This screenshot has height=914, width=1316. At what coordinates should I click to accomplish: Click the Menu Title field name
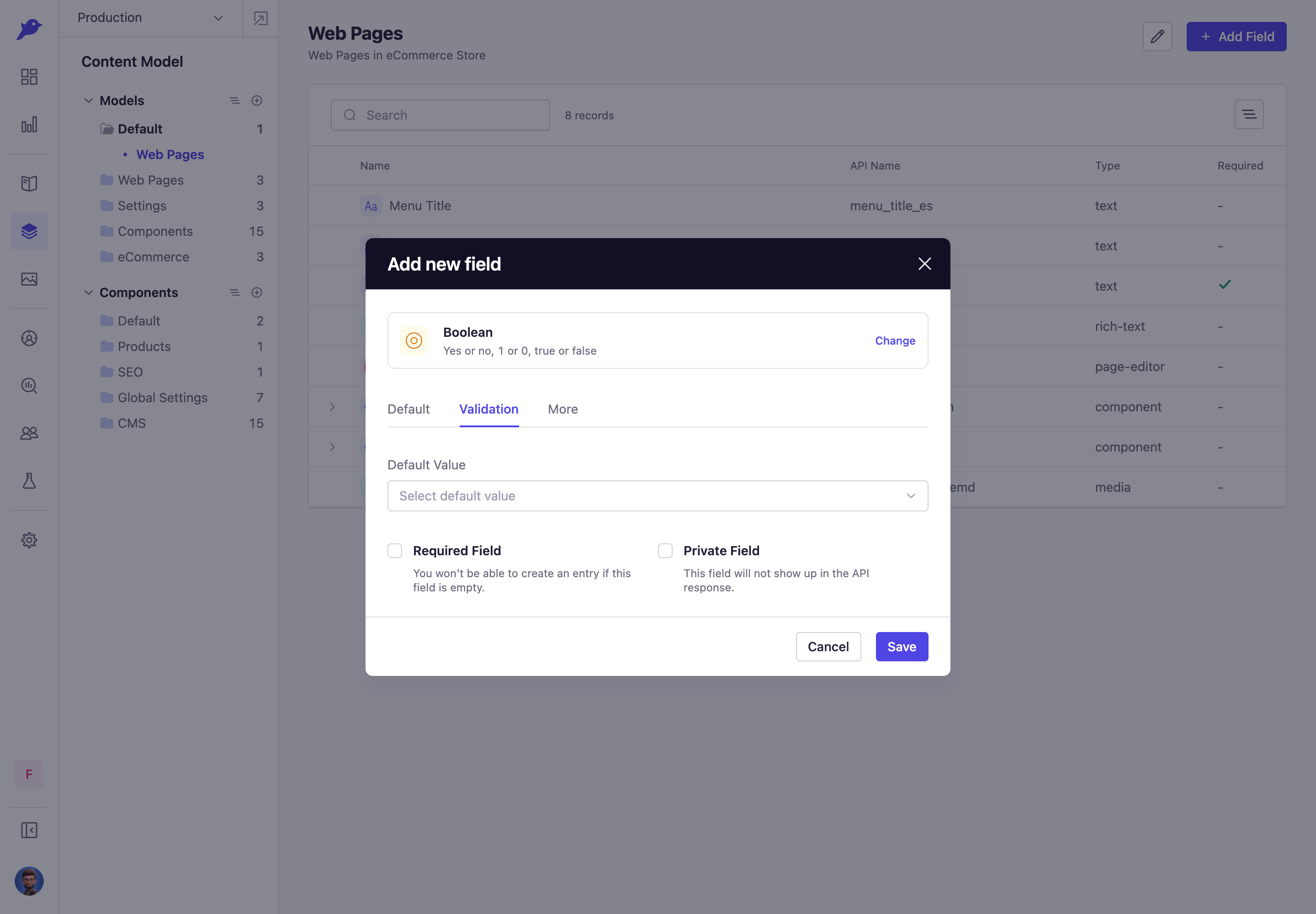420,206
